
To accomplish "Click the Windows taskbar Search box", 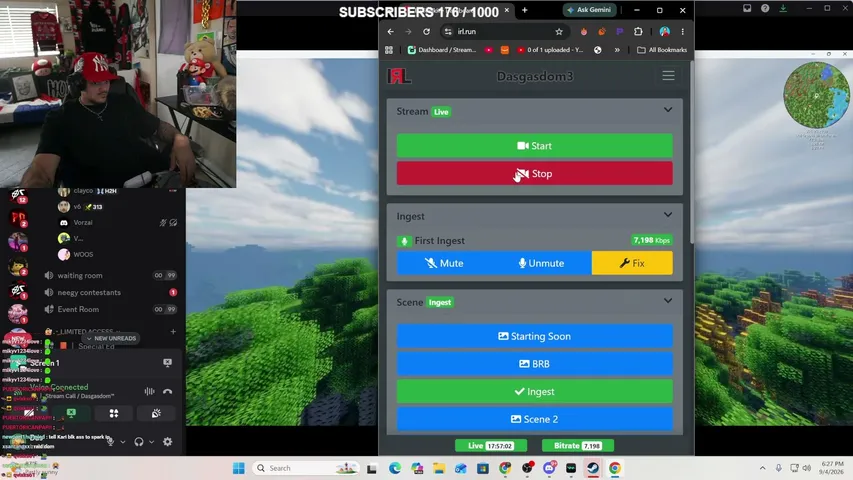I will (306, 468).
